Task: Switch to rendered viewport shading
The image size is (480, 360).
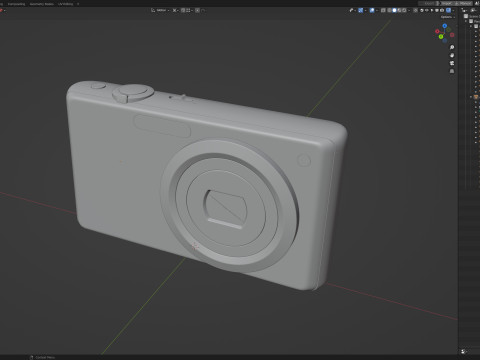Action: point(404,10)
